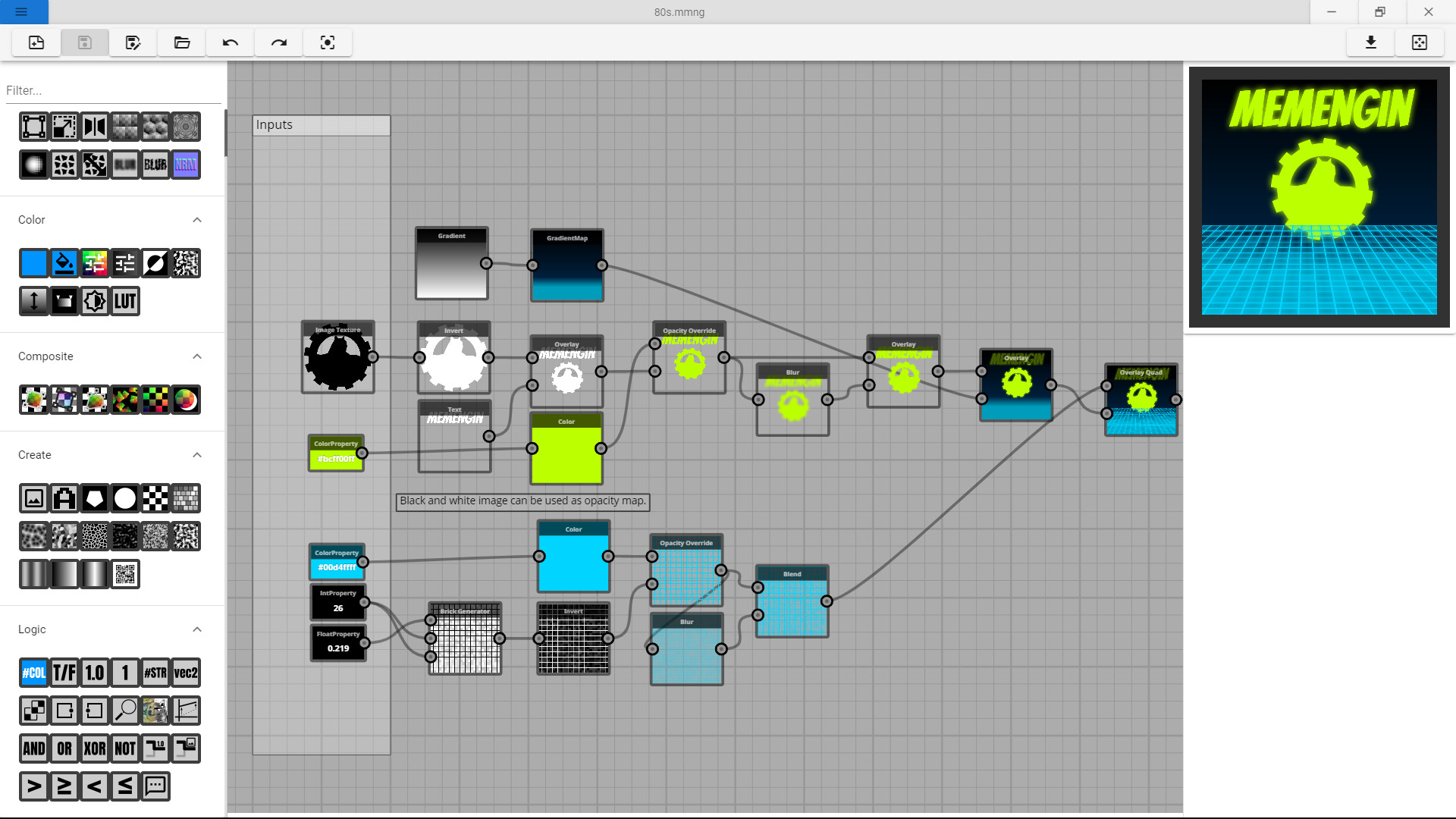Collapse the Logic category

(197, 629)
